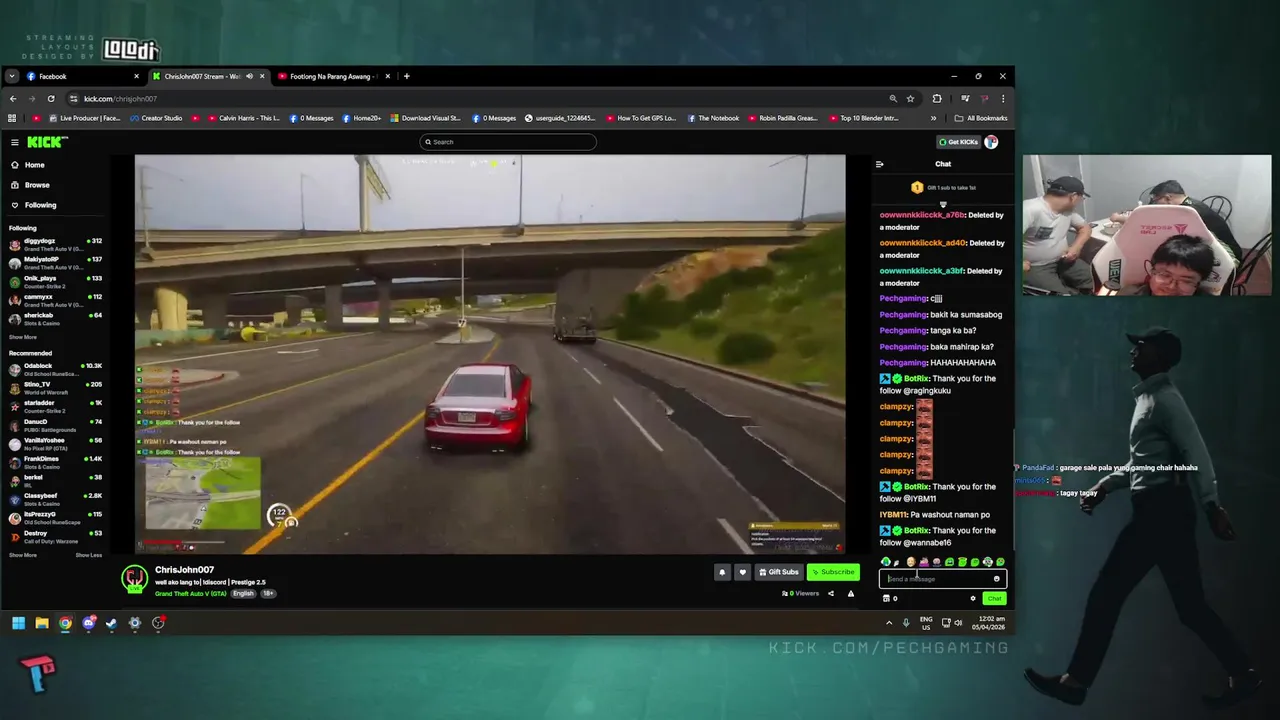The width and height of the screenshot is (1280, 720).
Task: Show hidden system tray icons
Action: click(889, 623)
